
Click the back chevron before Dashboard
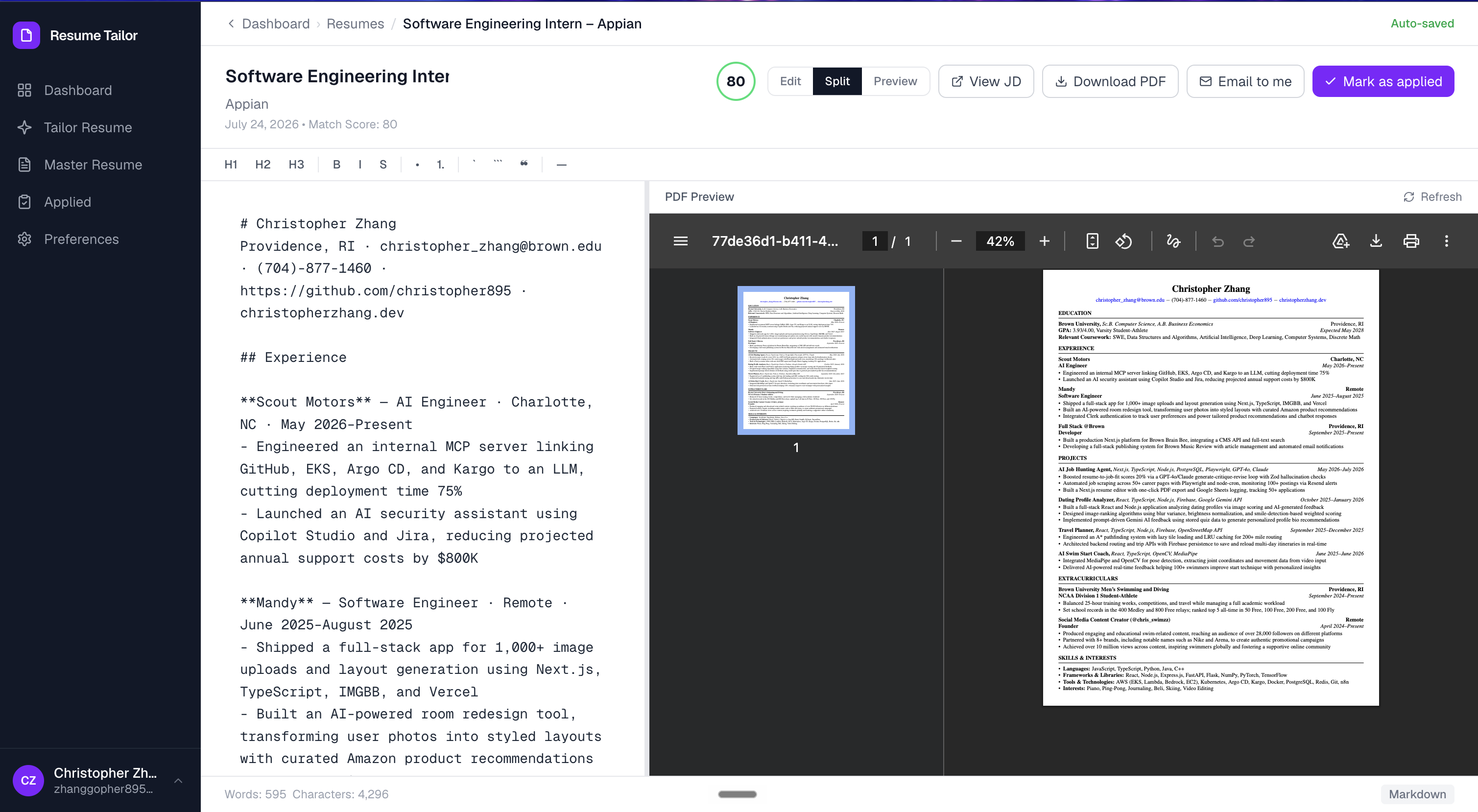(x=231, y=24)
